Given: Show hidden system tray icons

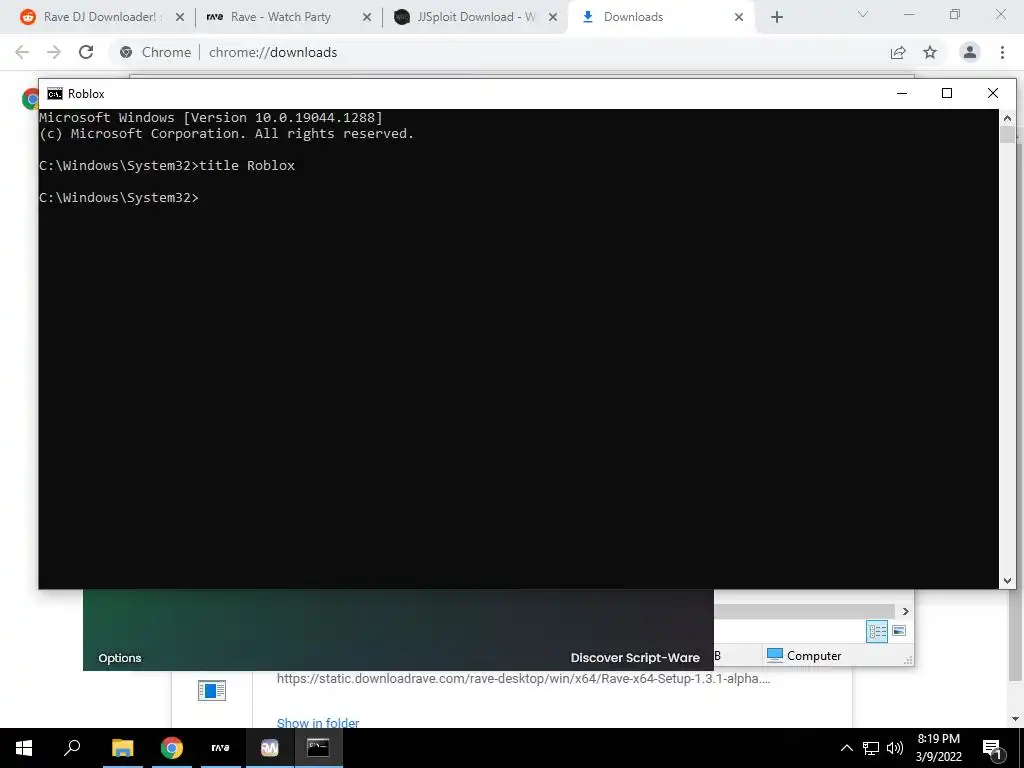Looking at the screenshot, I should point(846,748).
